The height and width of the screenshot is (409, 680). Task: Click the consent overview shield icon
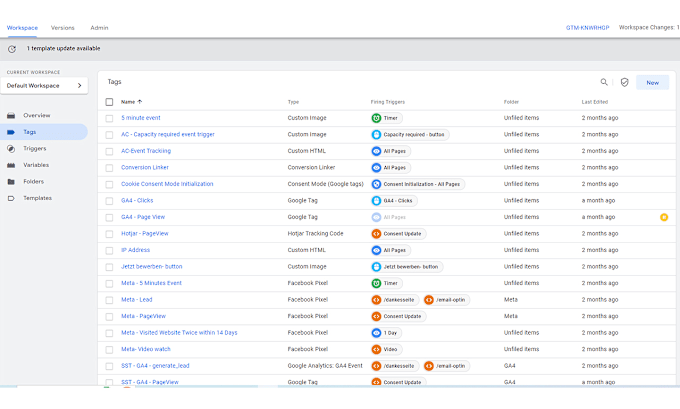tap(624, 82)
